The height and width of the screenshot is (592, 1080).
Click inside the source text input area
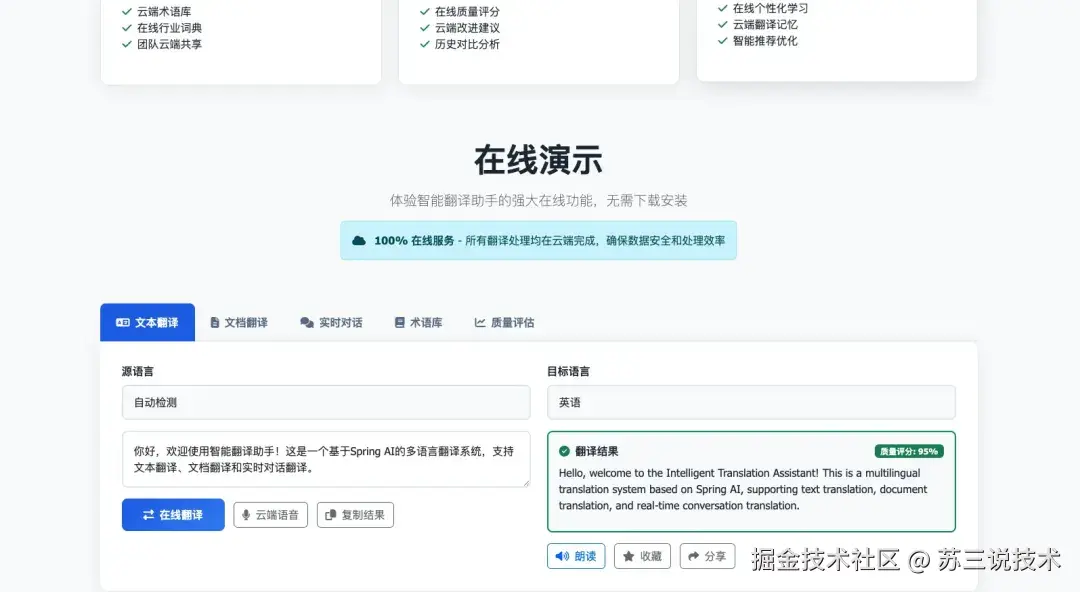coord(326,460)
